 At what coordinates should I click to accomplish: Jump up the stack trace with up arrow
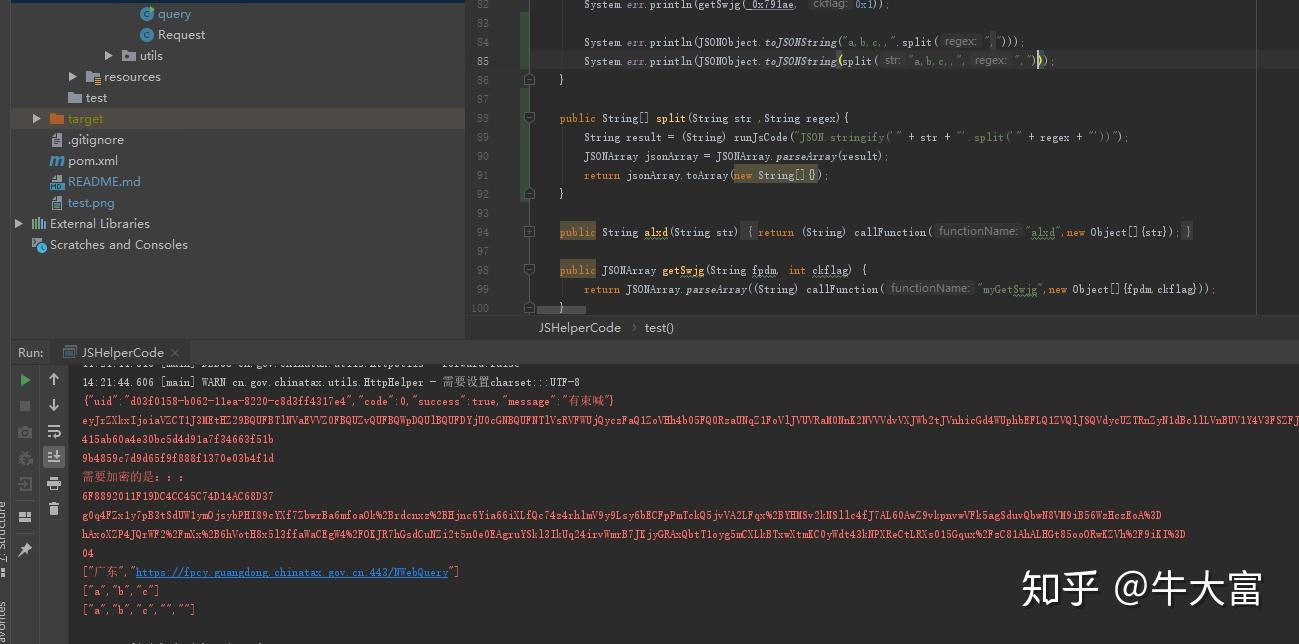[54, 380]
